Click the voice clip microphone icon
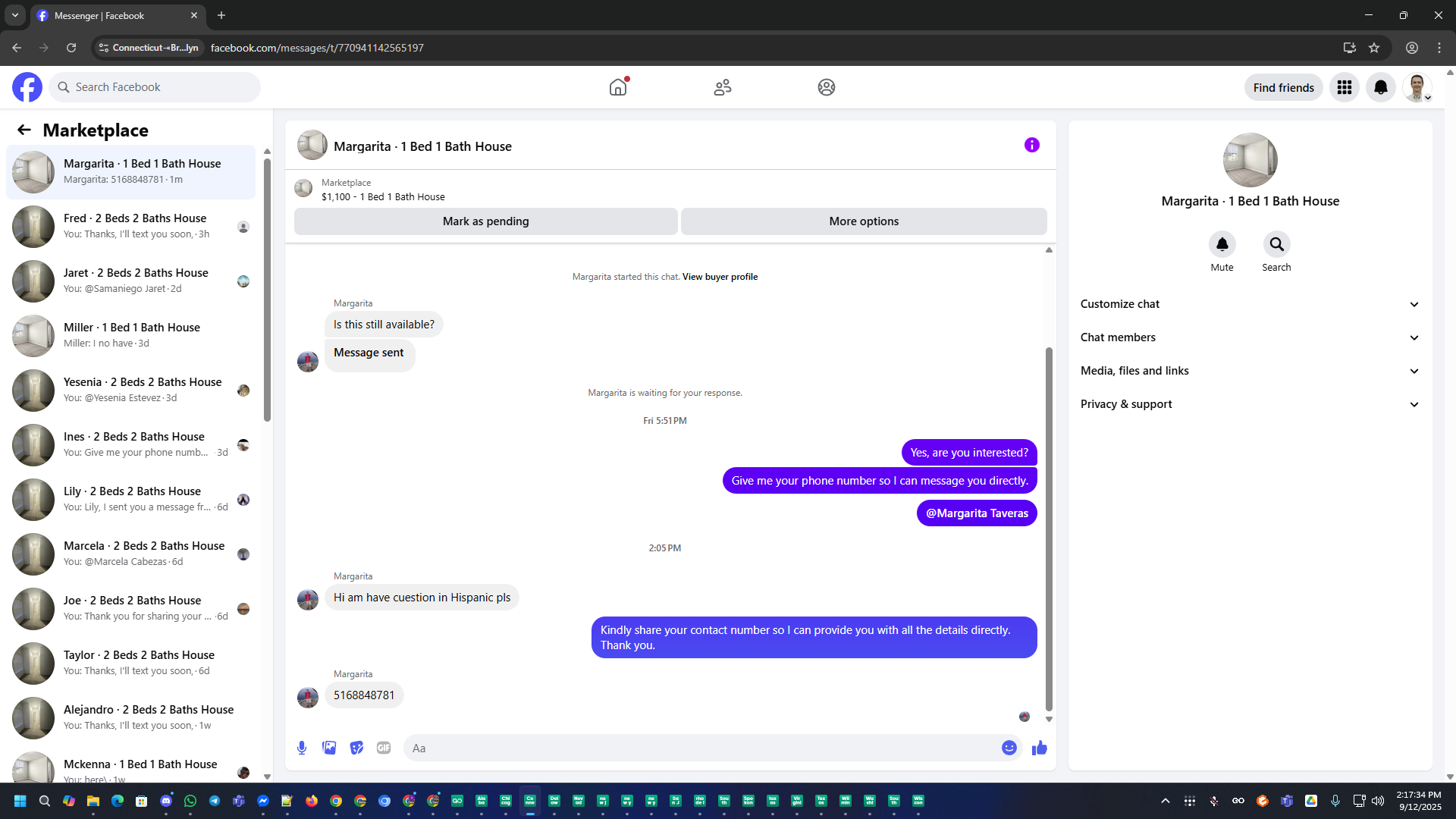This screenshot has height=819, width=1456. click(302, 748)
